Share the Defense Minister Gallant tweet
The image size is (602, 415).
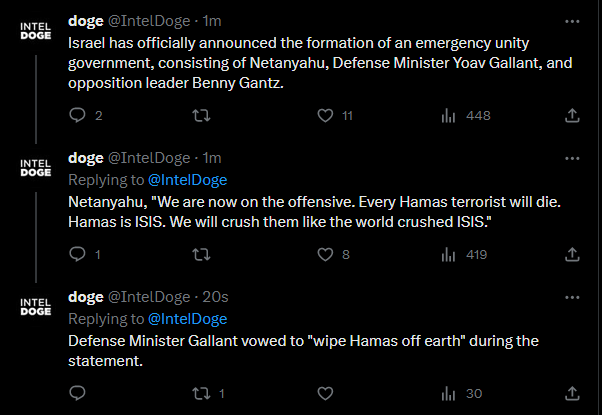(572, 393)
